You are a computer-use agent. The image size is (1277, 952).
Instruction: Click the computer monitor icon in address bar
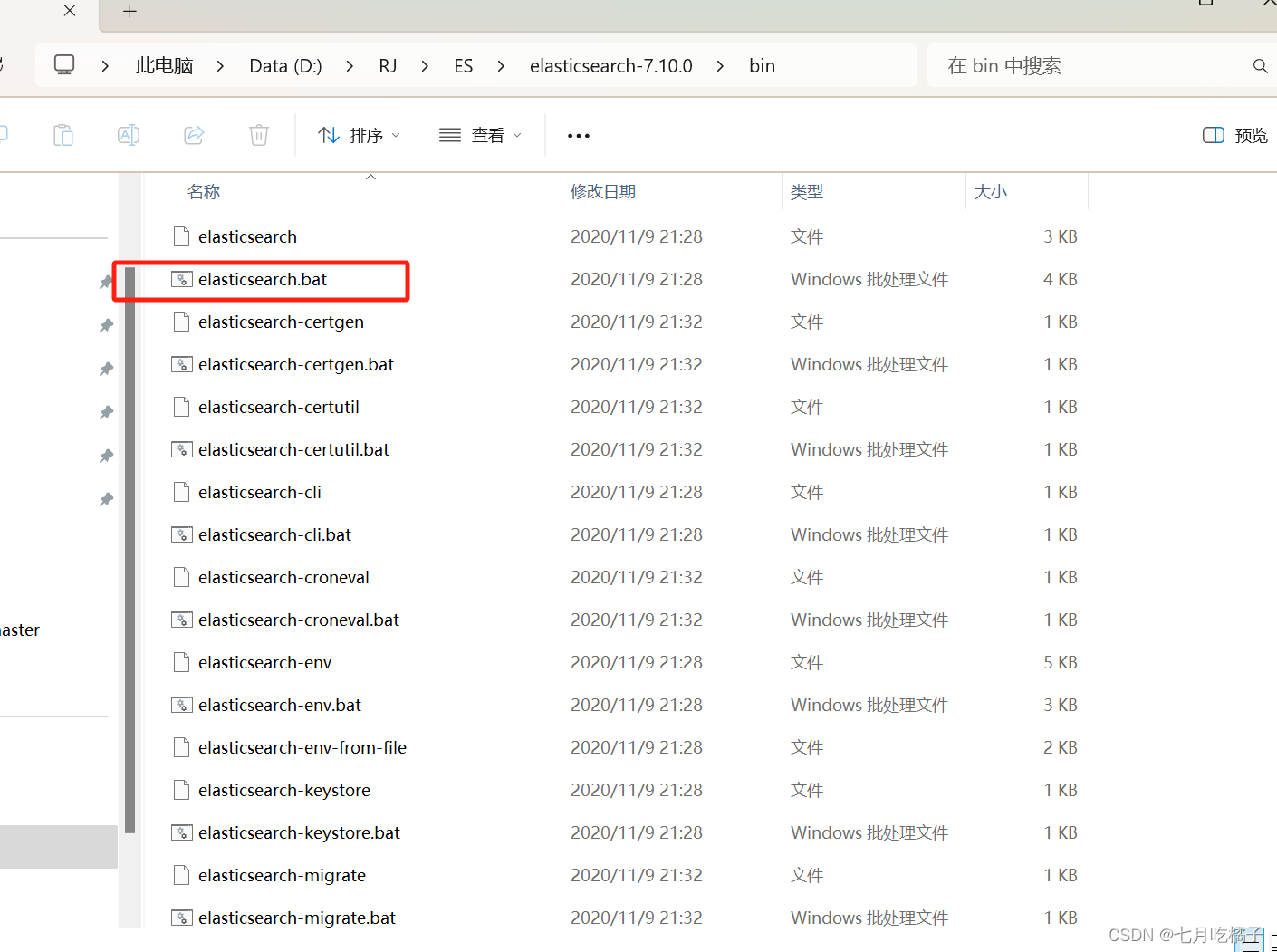click(x=64, y=65)
